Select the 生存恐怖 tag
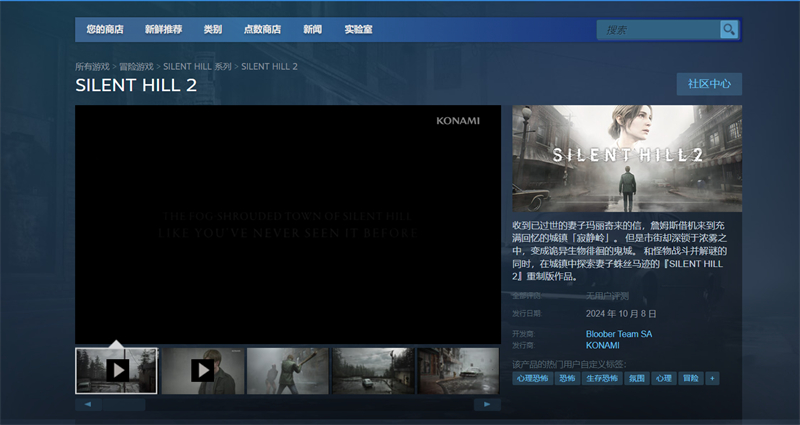800x425 pixels. (602, 379)
